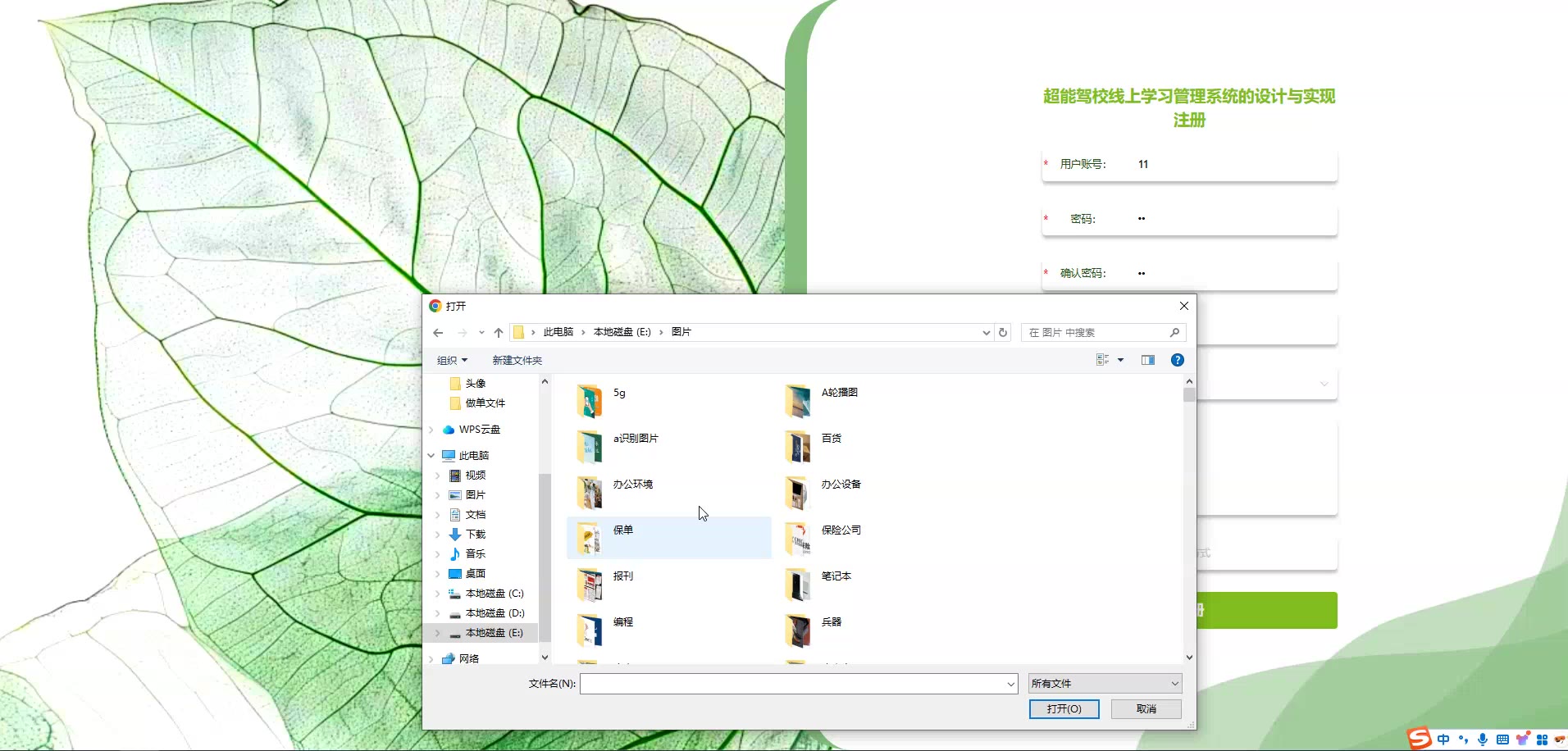The height and width of the screenshot is (751, 1568).
Task: Click 图片 in the address breadcrumb
Action: (x=681, y=332)
